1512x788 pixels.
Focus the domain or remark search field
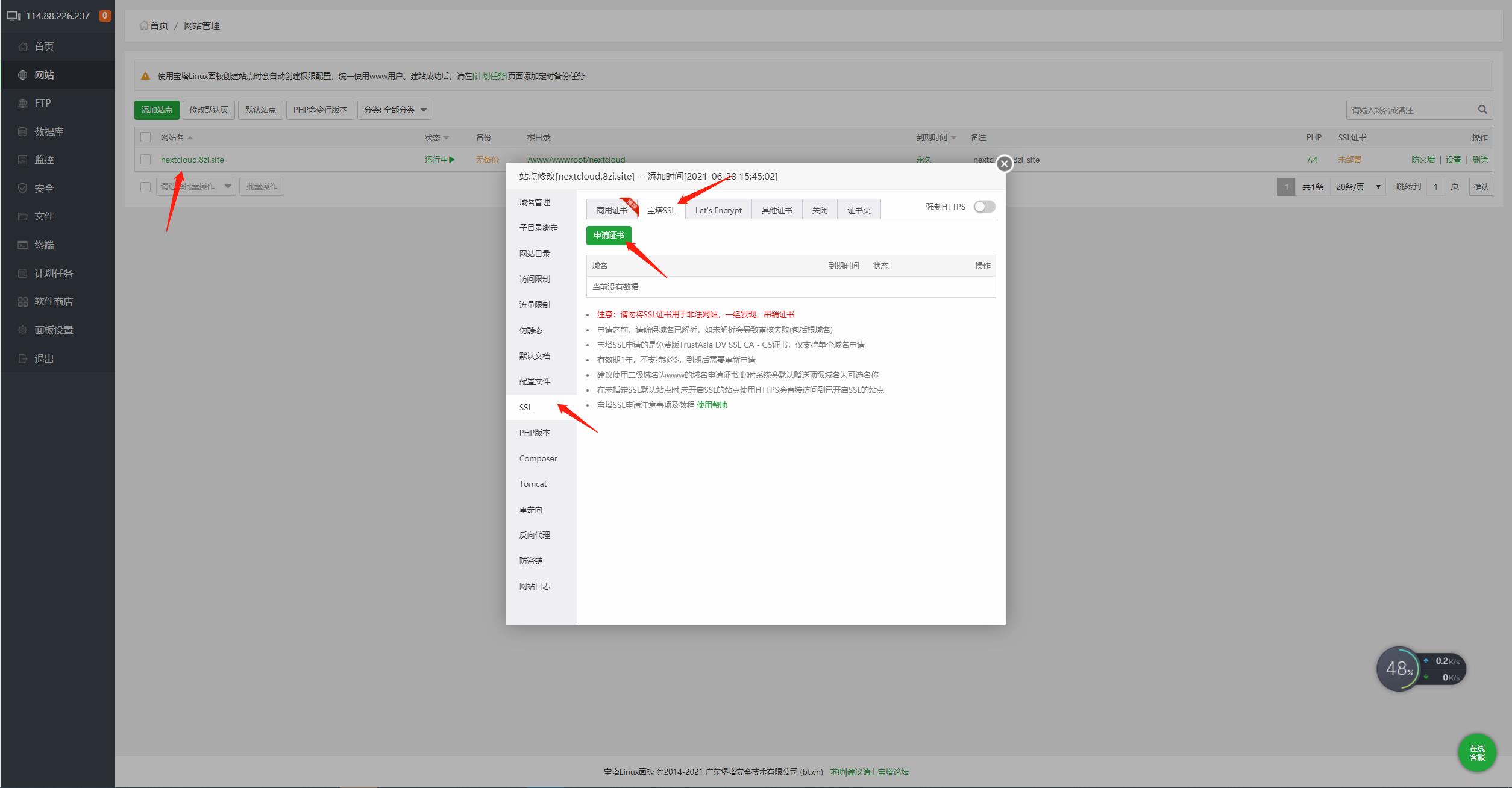point(1410,110)
